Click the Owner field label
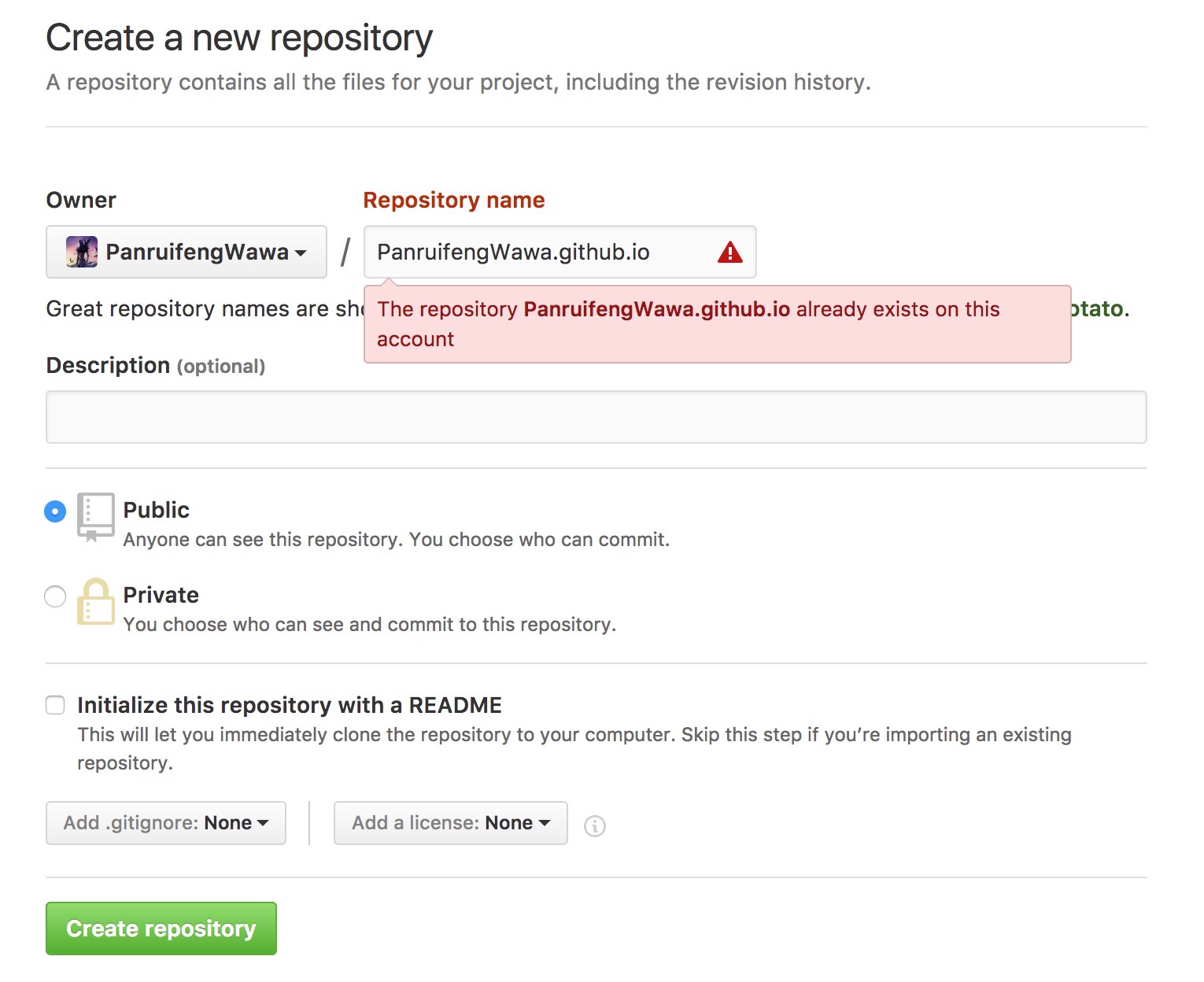The height and width of the screenshot is (982, 1204). (x=81, y=200)
